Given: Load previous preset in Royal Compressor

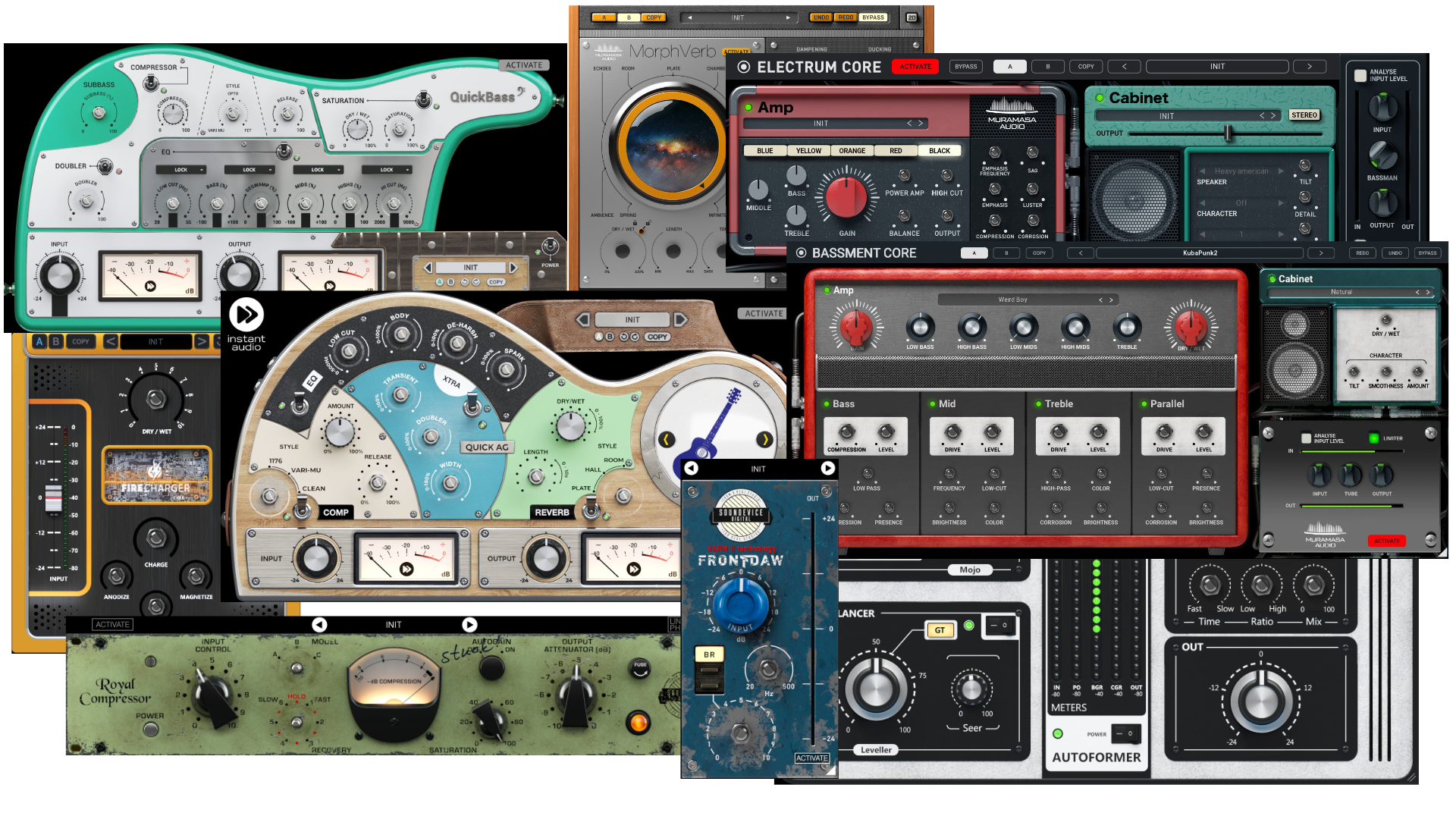Looking at the screenshot, I should (319, 625).
